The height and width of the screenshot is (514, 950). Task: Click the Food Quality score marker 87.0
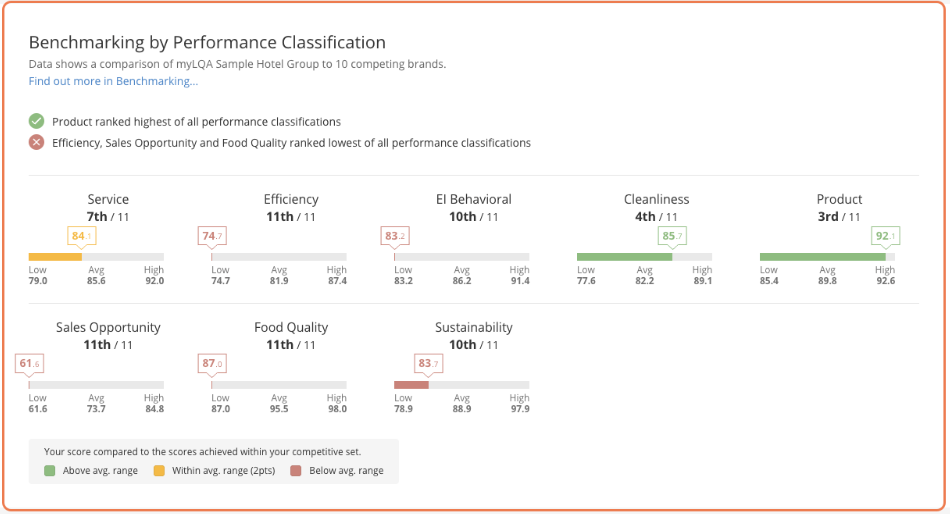212,363
